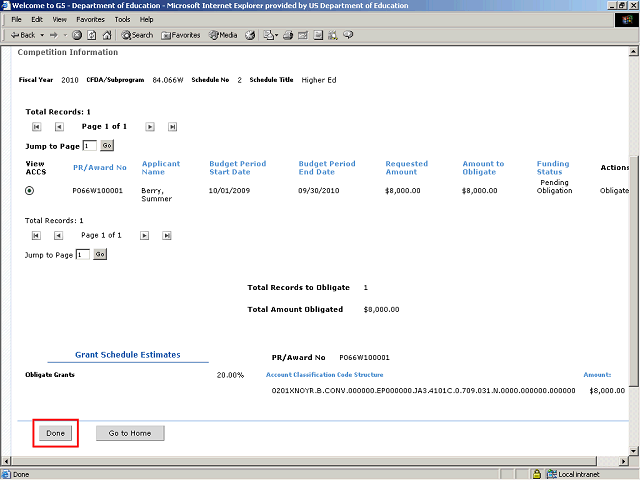
Task: Click the top Go button
Action: pos(107,146)
